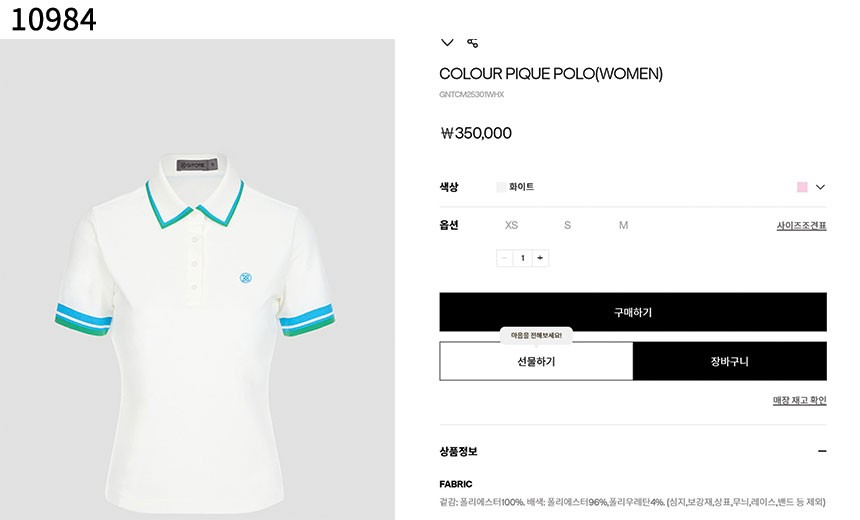Image resolution: width=860 pixels, height=520 pixels.
Task: Choose size M option
Action: tap(624, 225)
